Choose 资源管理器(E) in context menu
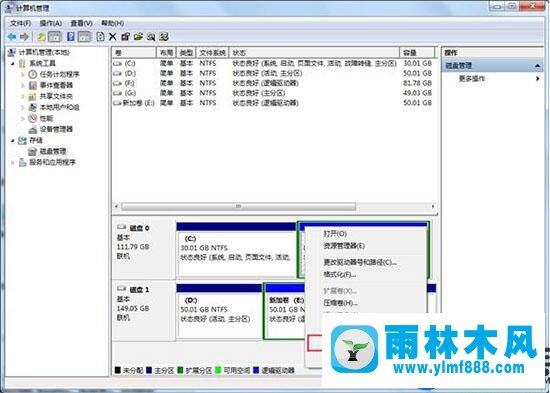 point(344,246)
